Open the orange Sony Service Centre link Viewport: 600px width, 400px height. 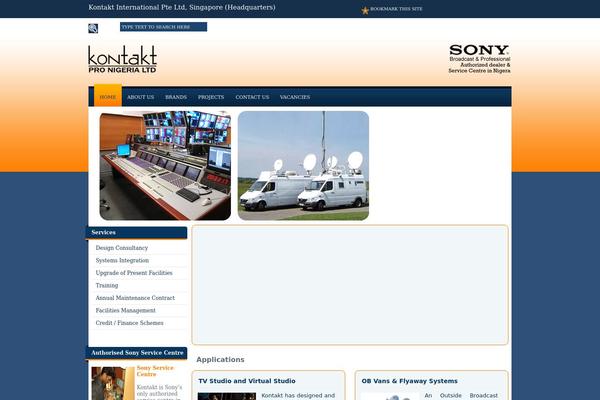click(x=155, y=371)
